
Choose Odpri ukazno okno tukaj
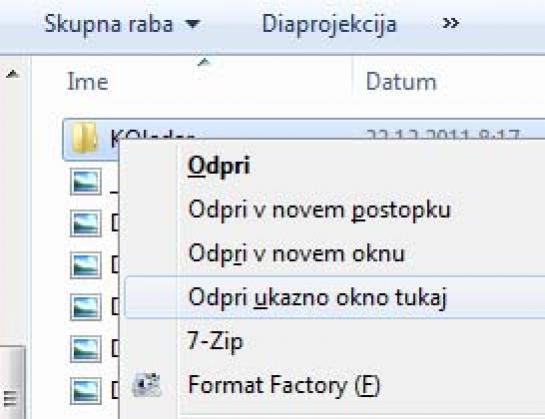tap(334, 297)
